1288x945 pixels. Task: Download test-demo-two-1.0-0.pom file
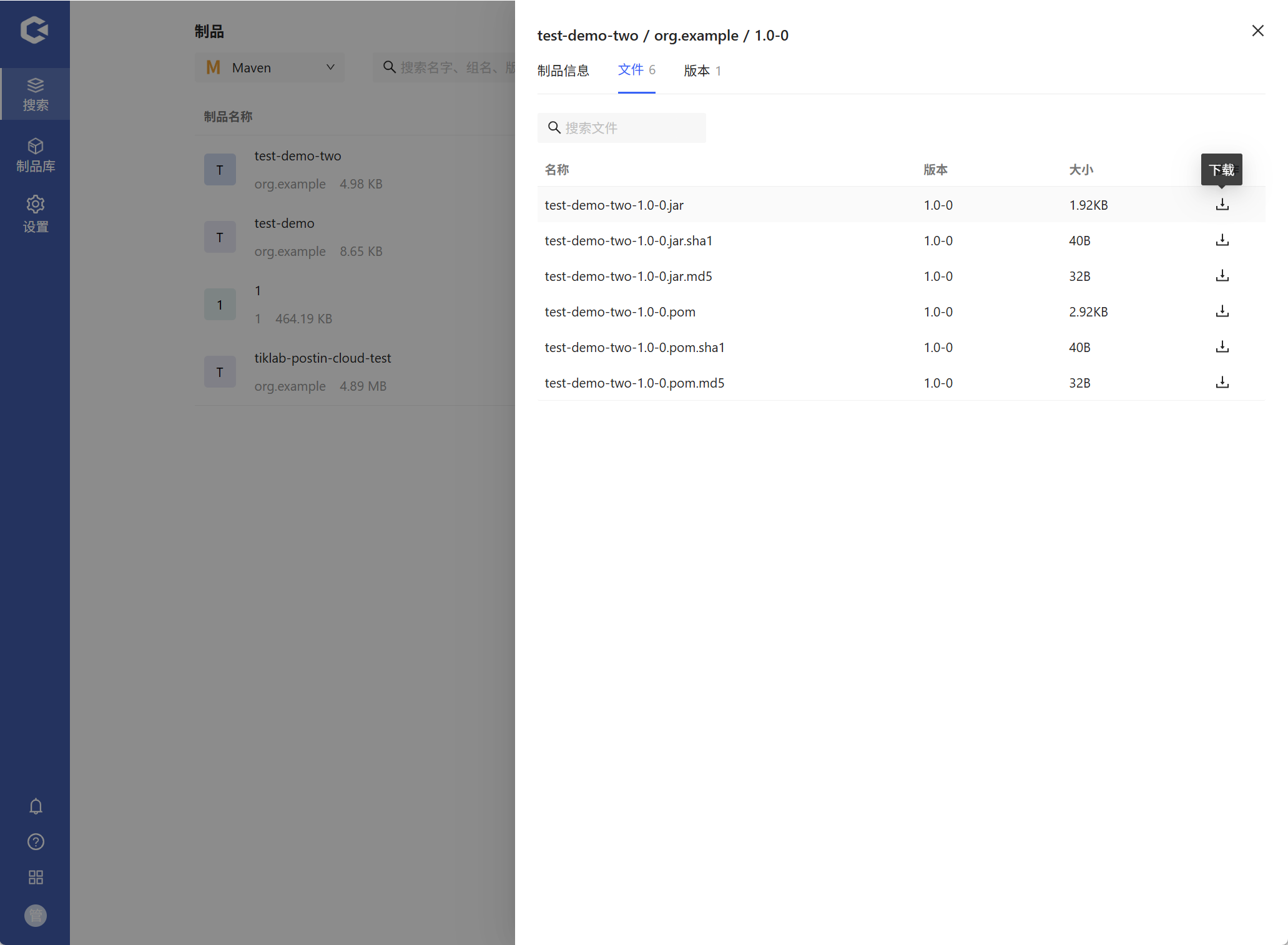tap(1222, 311)
